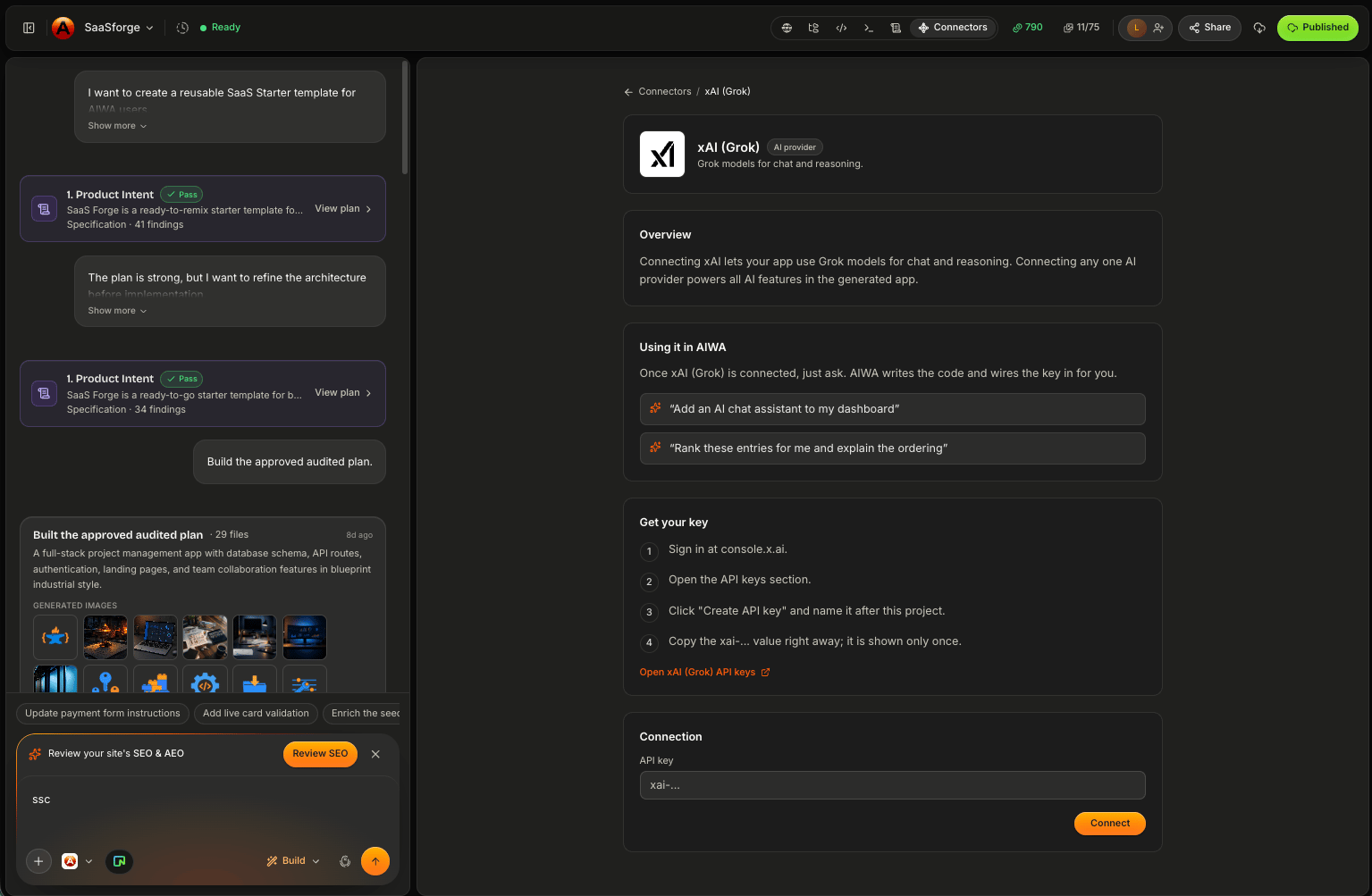This screenshot has width=1372, height=896.
Task: Open the globe preview icon
Action: (x=787, y=28)
